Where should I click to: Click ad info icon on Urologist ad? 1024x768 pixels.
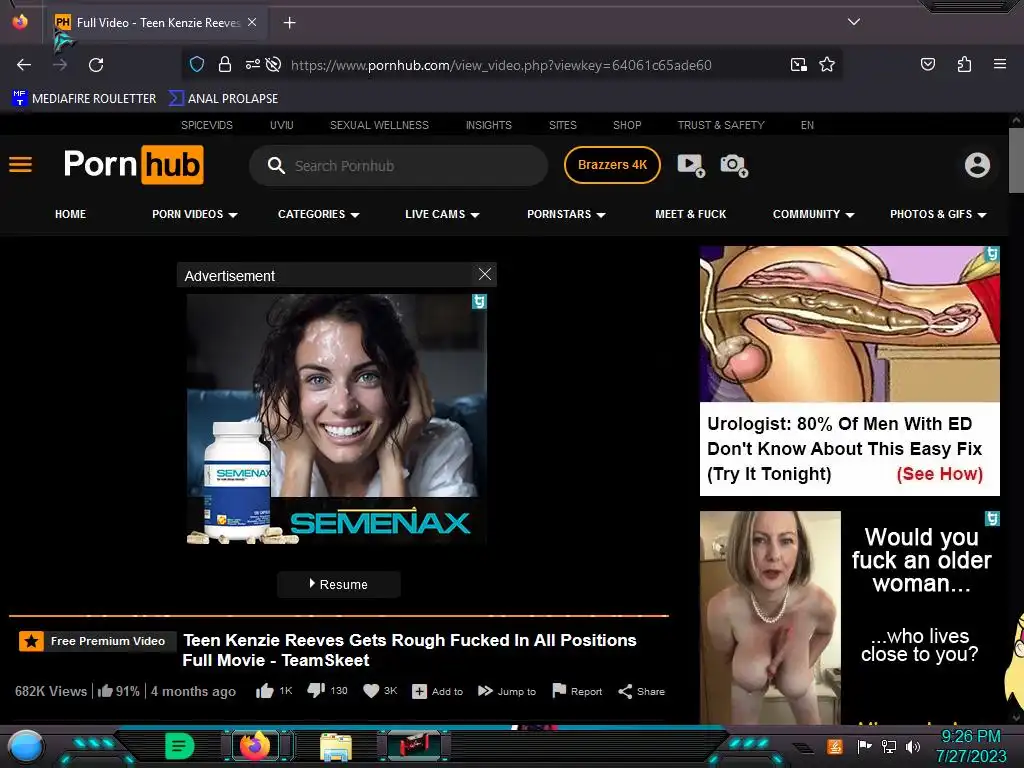[x=992, y=253]
